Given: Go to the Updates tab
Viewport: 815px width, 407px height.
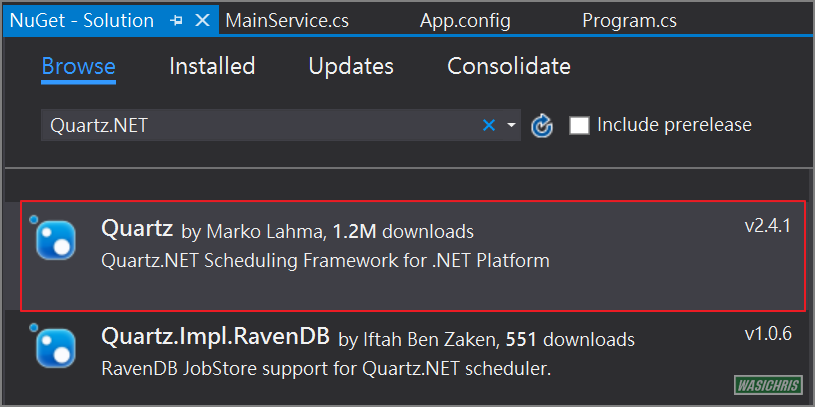Looking at the screenshot, I should click(x=351, y=67).
